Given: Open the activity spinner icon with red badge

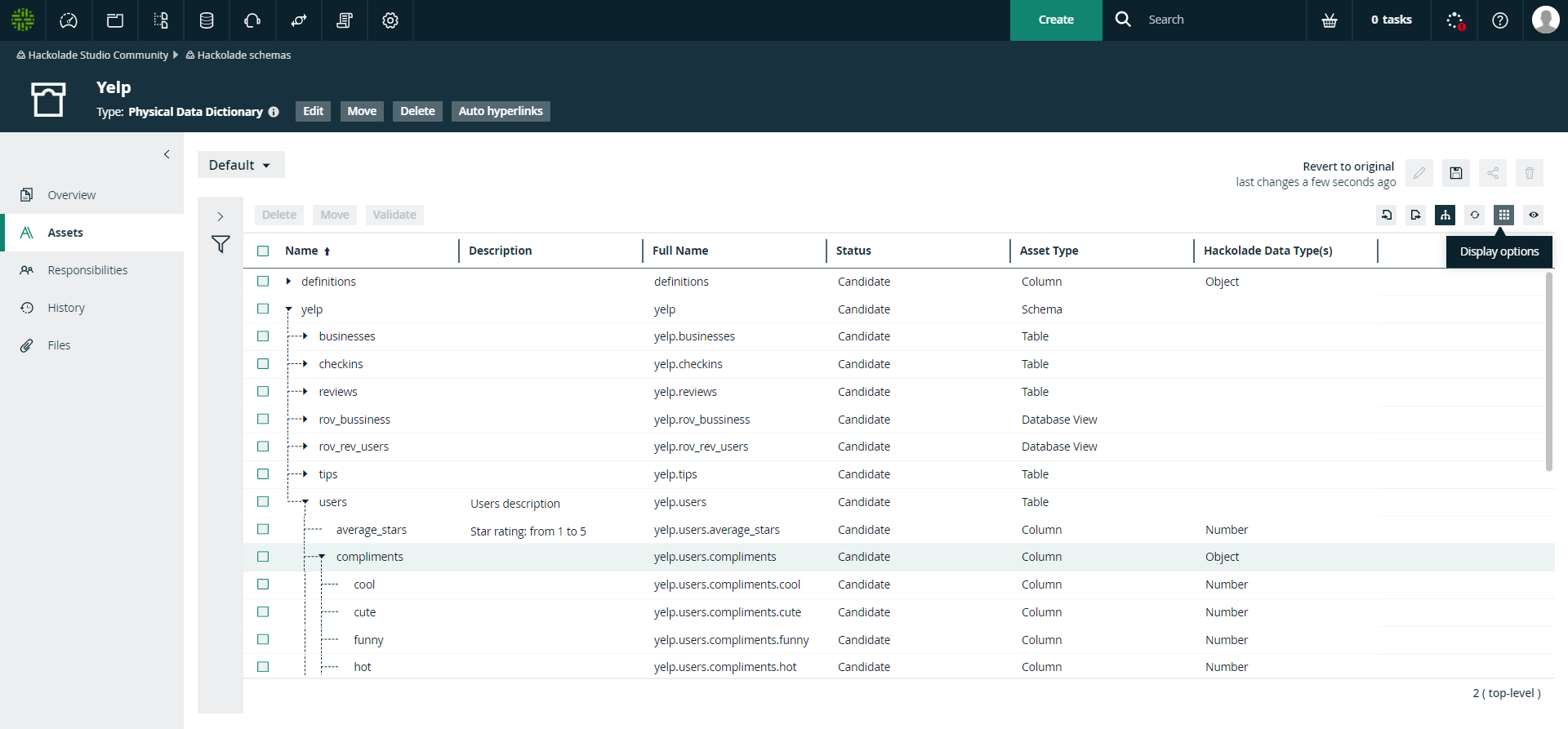Looking at the screenshot, I should tap(1455, 20).
